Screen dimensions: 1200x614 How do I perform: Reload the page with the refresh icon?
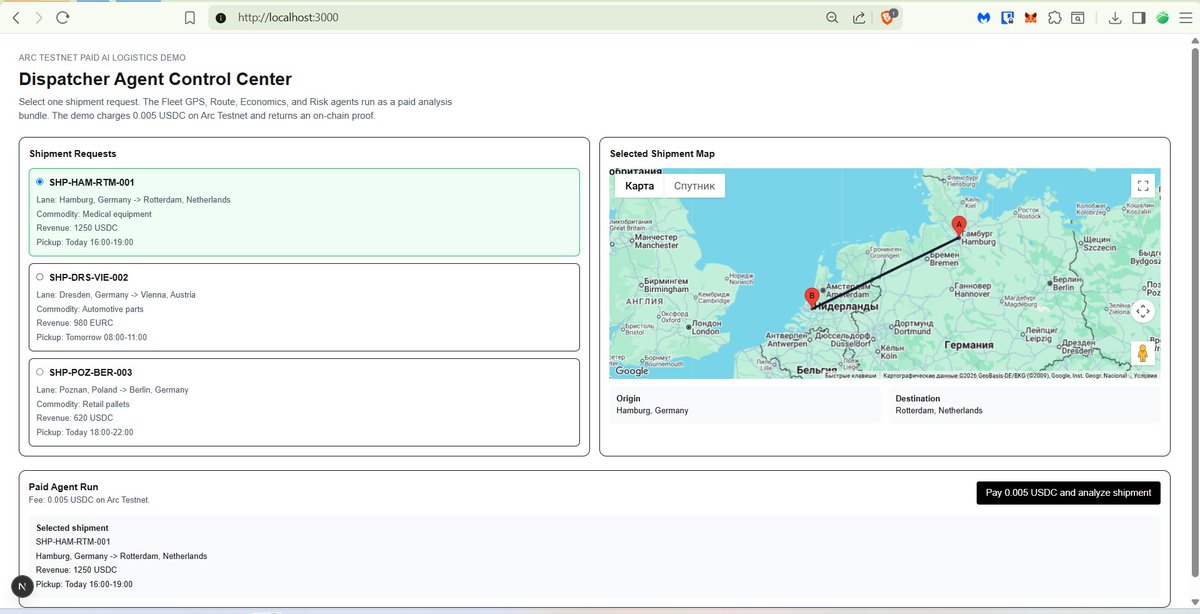coord(63,17)
